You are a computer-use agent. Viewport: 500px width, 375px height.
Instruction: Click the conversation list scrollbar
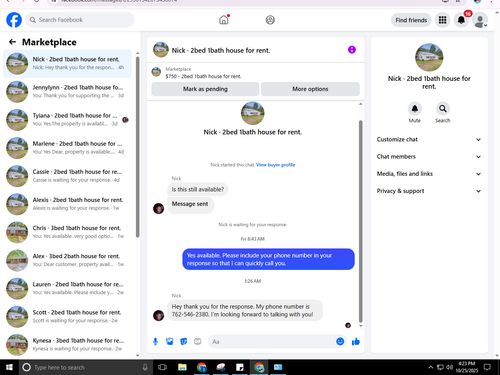coord(137,147)
